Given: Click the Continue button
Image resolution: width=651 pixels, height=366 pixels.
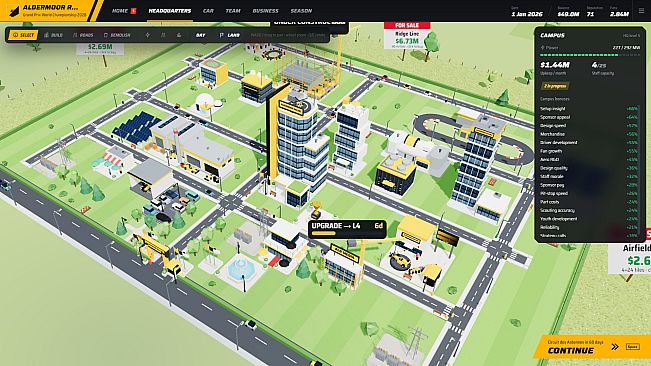Looking at the screenshot, I should point(592,347).
